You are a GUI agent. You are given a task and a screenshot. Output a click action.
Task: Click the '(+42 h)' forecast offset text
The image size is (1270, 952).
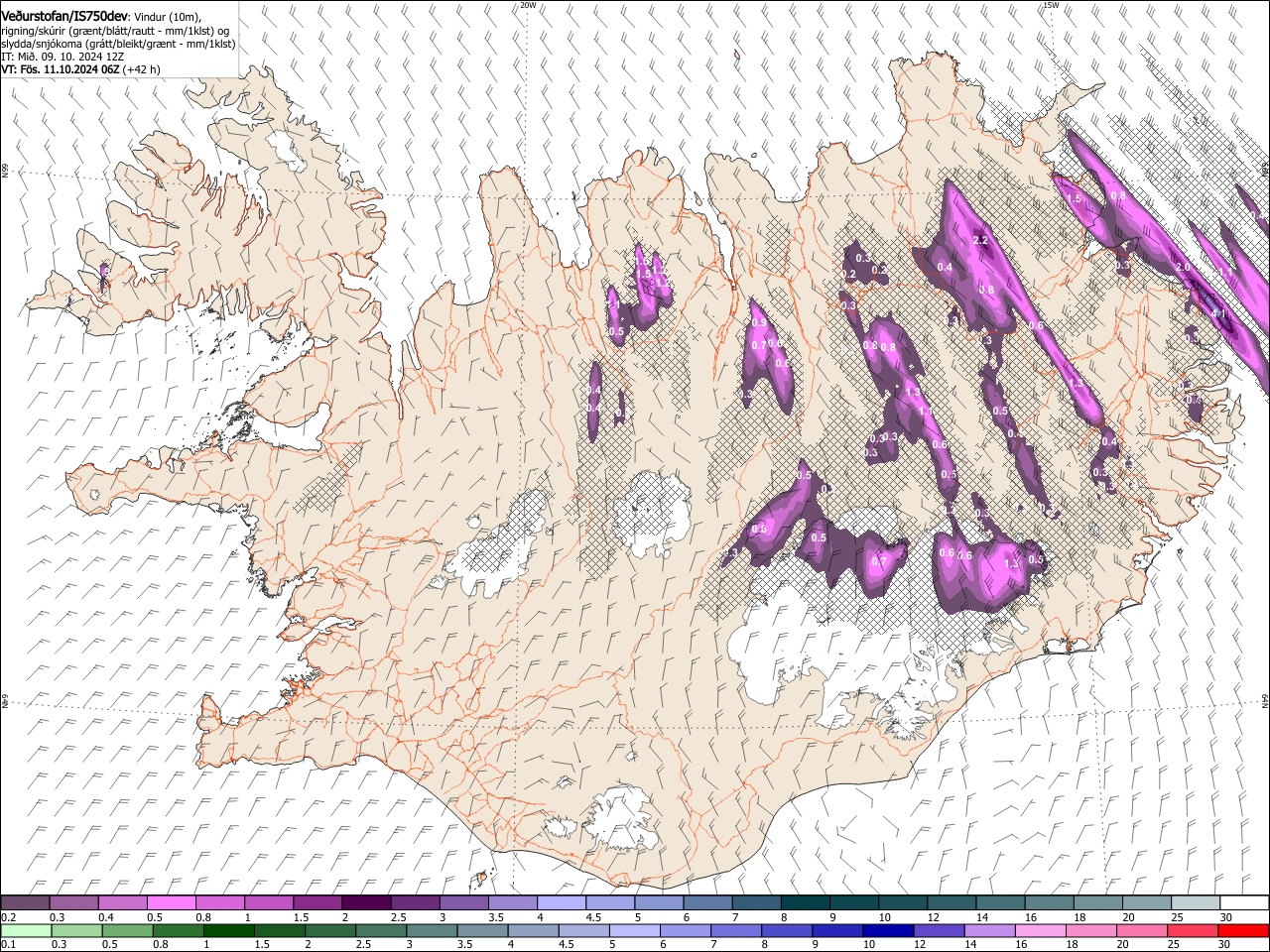click(141, 69)
